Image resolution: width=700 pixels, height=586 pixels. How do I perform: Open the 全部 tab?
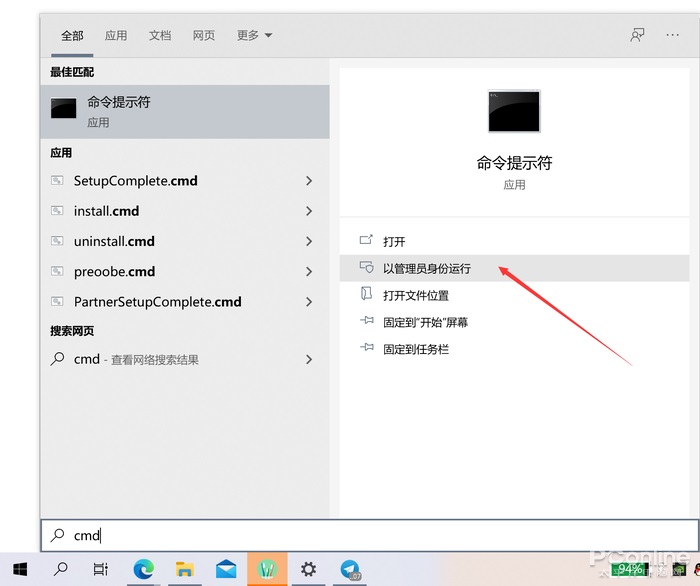[72, 35]
